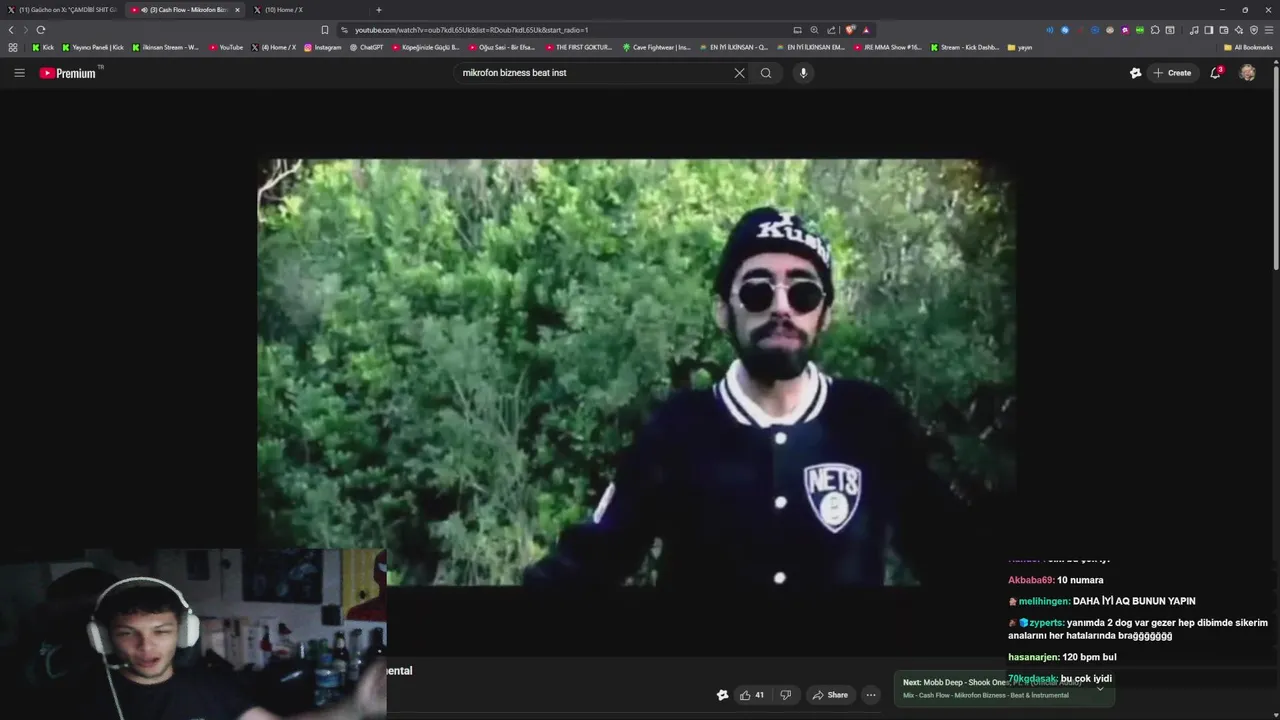Clear the search box text

coord(739,73)
